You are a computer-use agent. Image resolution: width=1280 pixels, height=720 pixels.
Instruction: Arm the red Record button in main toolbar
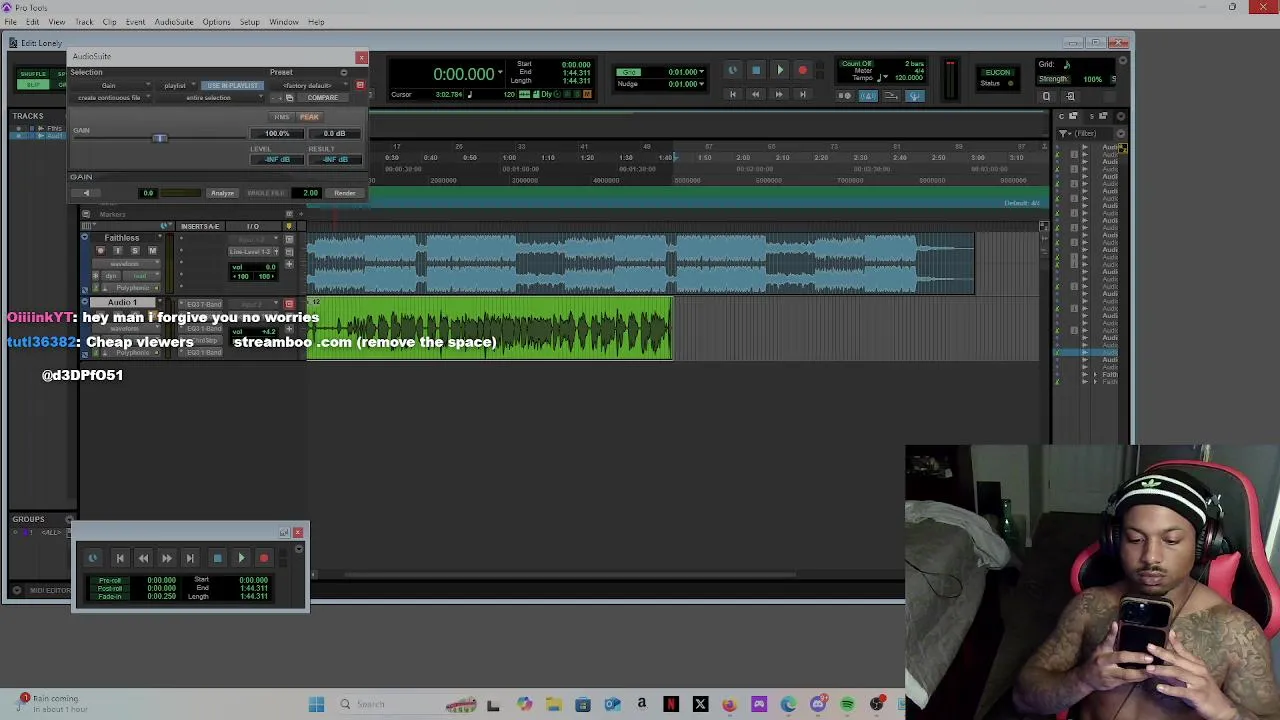click(803, 71)
